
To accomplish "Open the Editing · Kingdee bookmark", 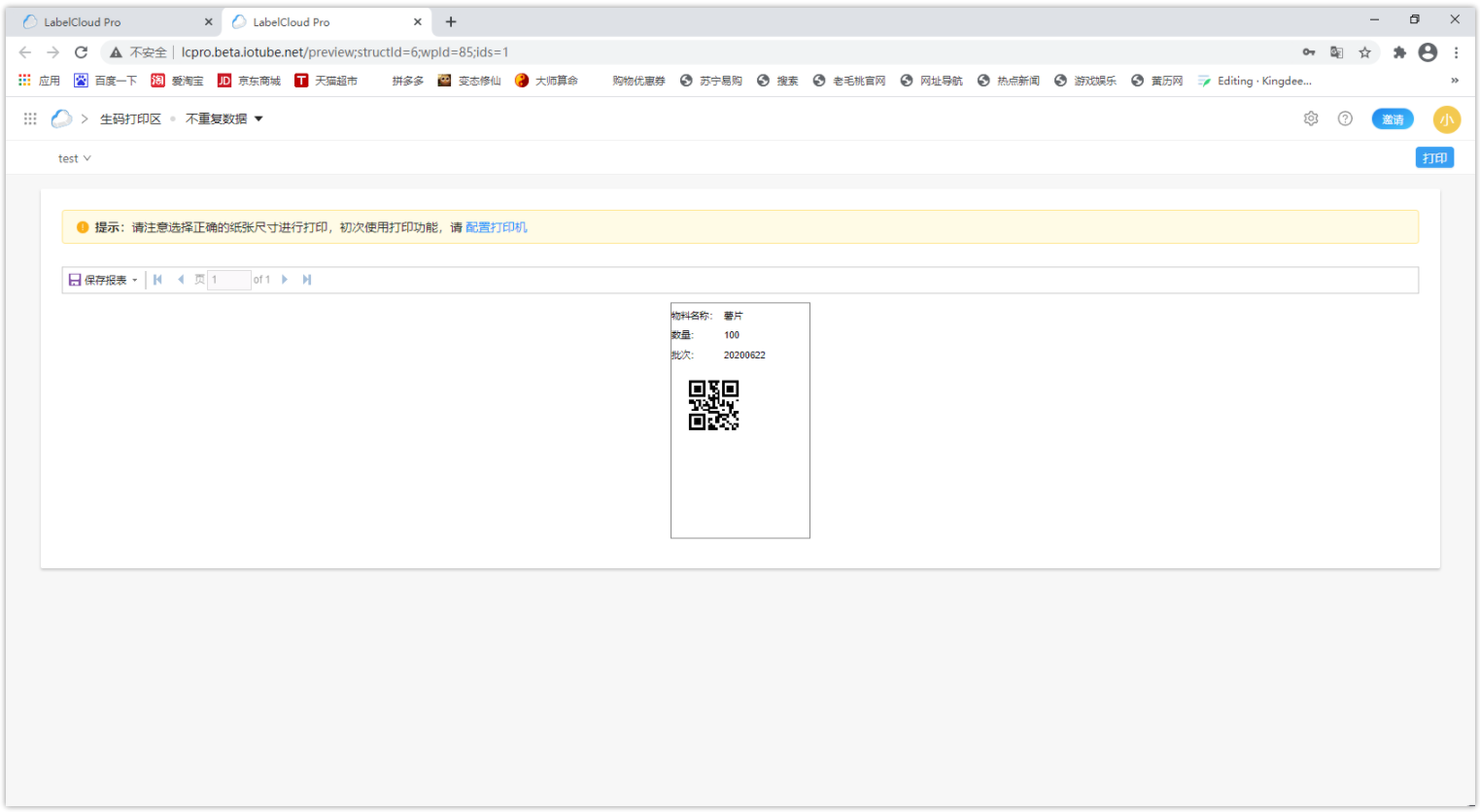I will click(1255, 81).
